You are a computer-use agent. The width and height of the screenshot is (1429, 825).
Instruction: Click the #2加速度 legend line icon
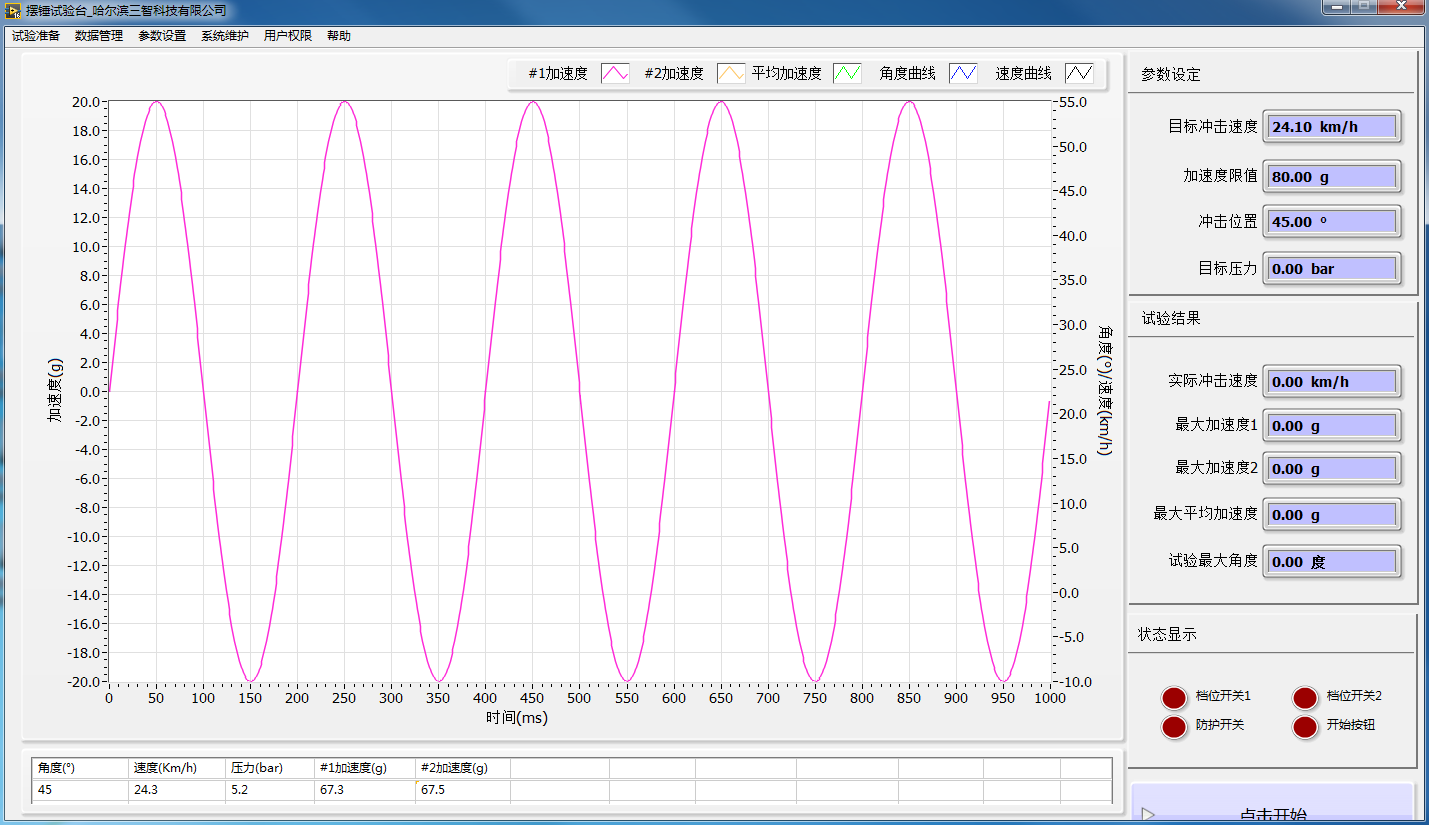click(x=731, y=73)
